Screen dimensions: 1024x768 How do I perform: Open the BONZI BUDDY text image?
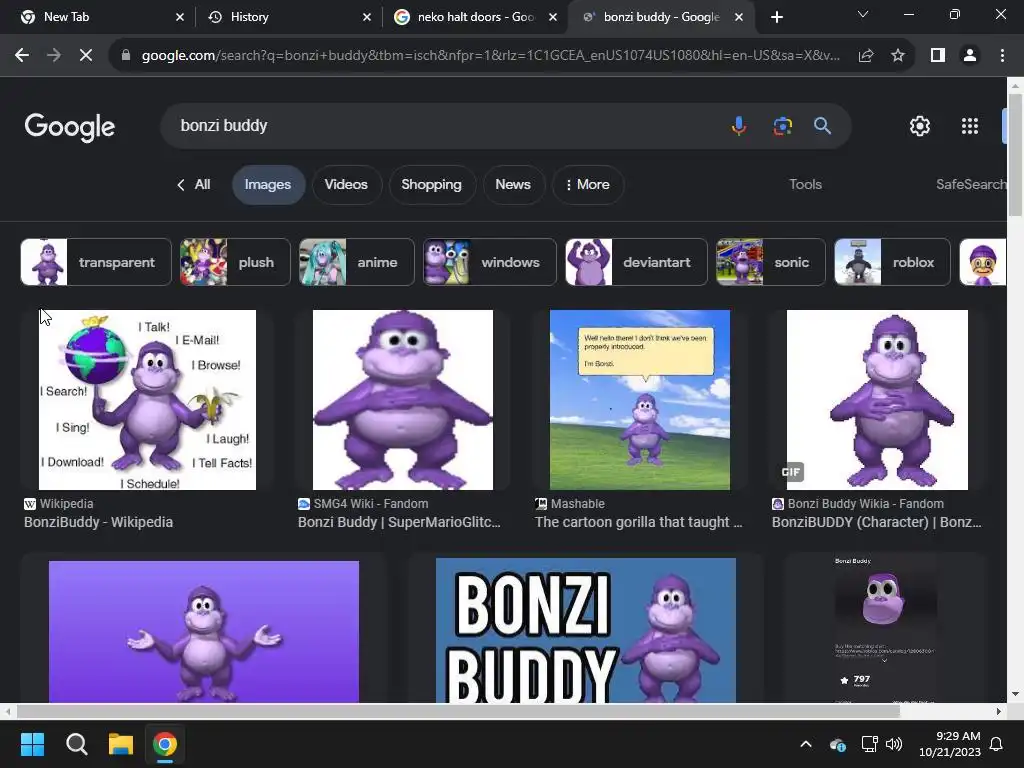point(586,630)
